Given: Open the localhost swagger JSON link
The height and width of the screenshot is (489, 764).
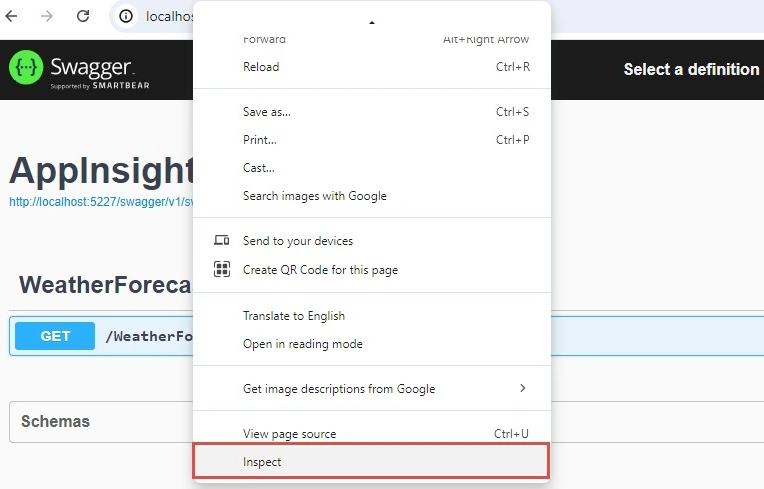Looking at the screenshot, I should click(101, 202).
